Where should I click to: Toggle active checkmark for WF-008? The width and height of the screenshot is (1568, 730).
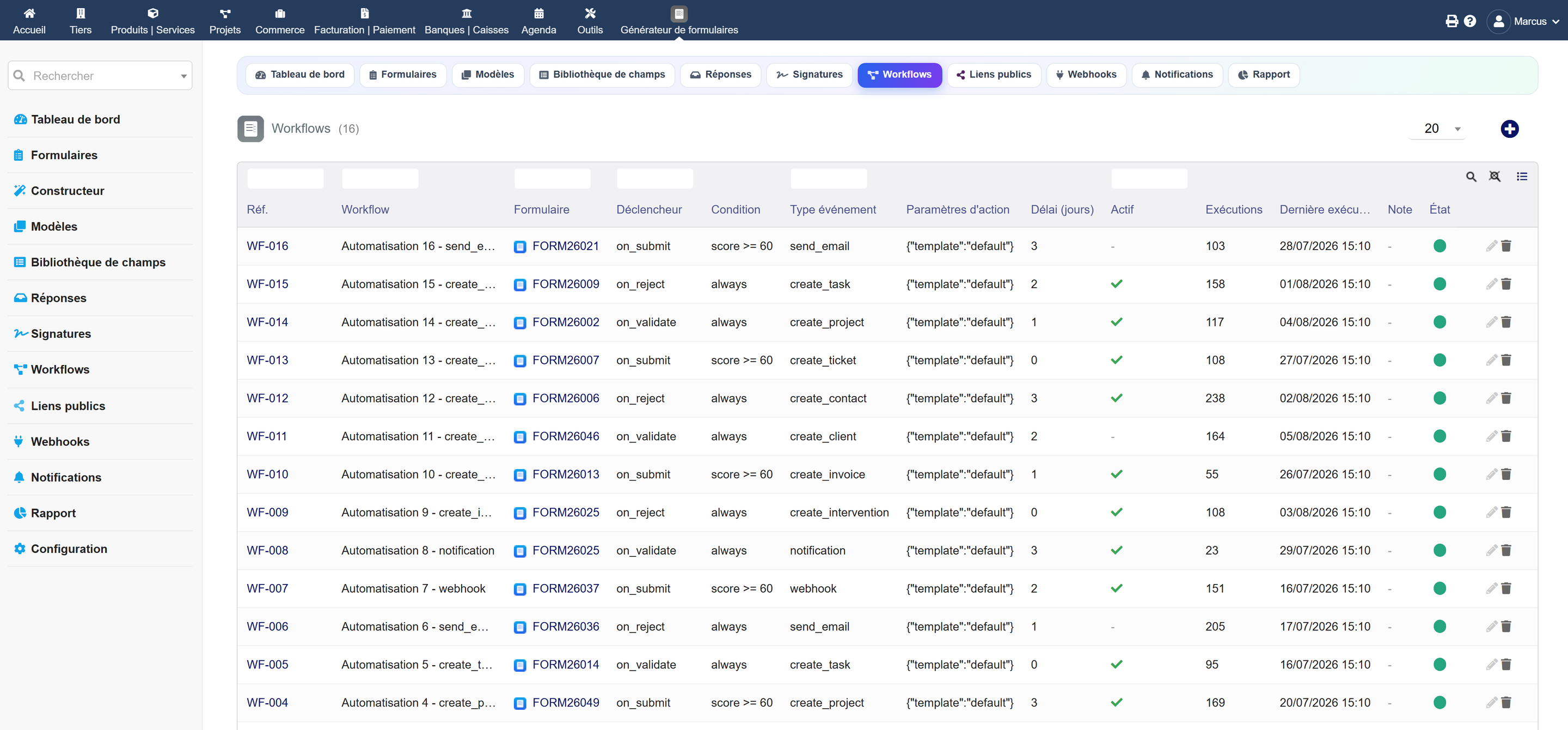pyautogui.click(x=1116, y=550)
